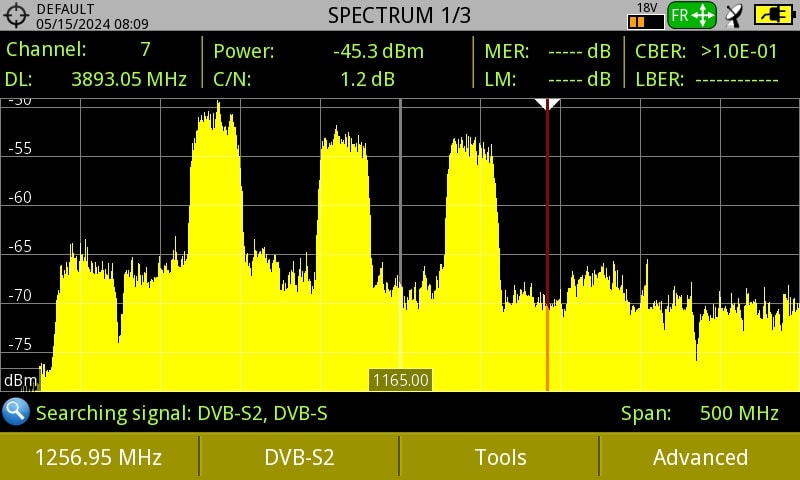Tap the -75 level axis label

tap(20, 344)
